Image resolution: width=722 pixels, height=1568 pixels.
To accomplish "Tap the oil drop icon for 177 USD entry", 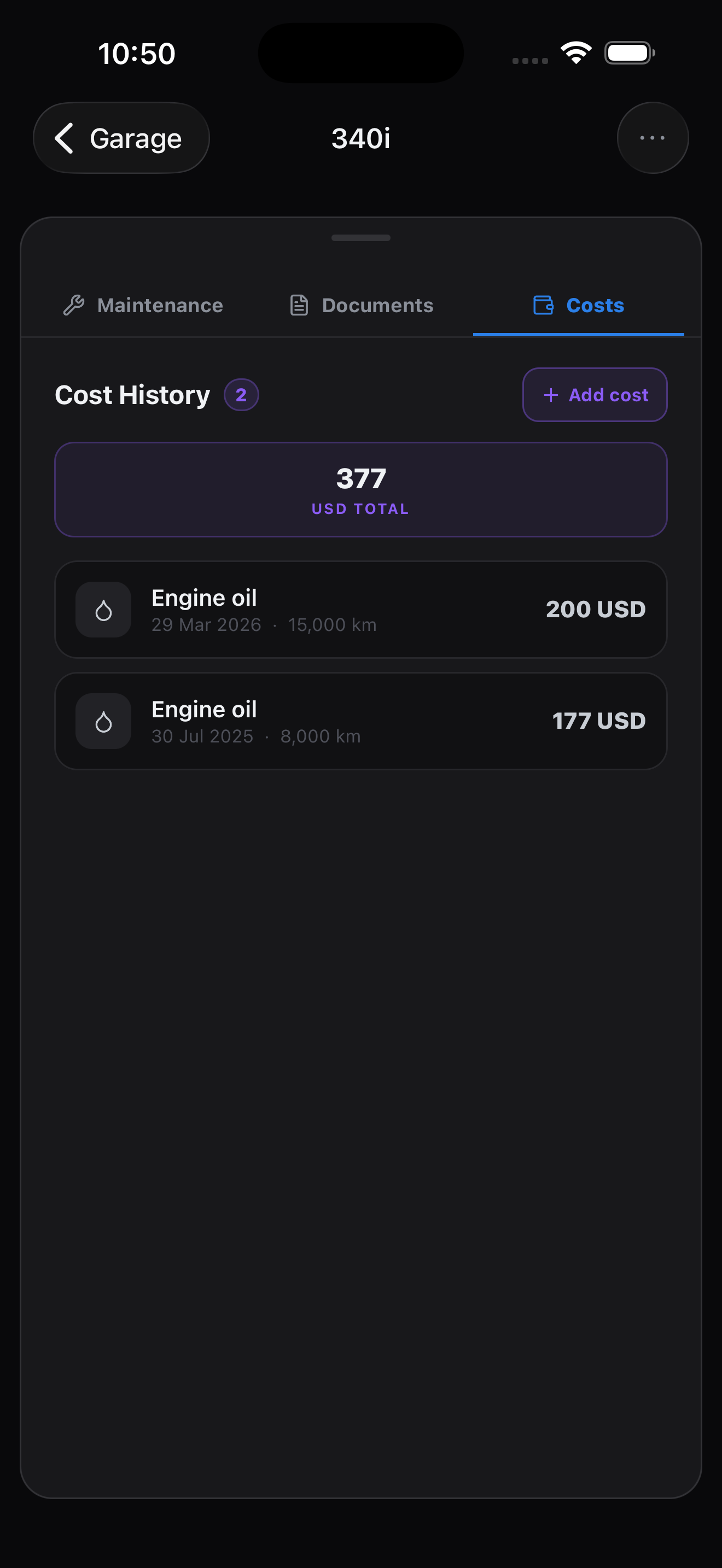I will coord(103,721).
